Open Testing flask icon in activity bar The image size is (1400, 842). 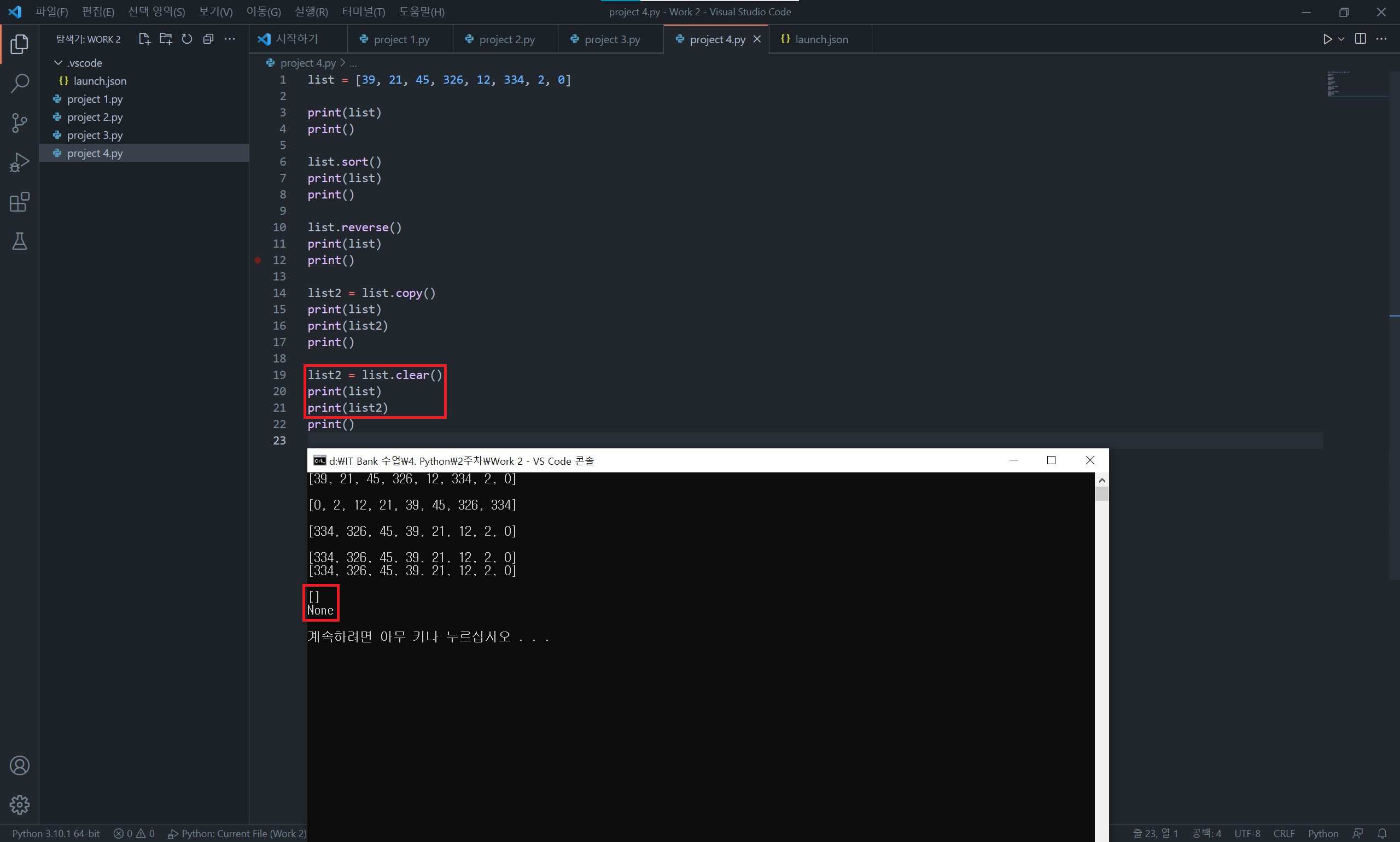(x=19, y=242)
